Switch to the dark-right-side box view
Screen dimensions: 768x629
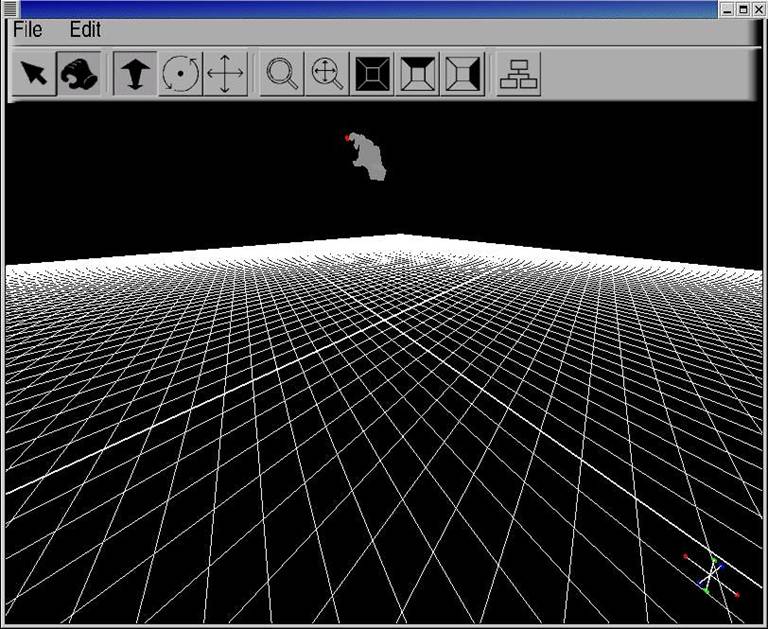(x=462, y=73)
